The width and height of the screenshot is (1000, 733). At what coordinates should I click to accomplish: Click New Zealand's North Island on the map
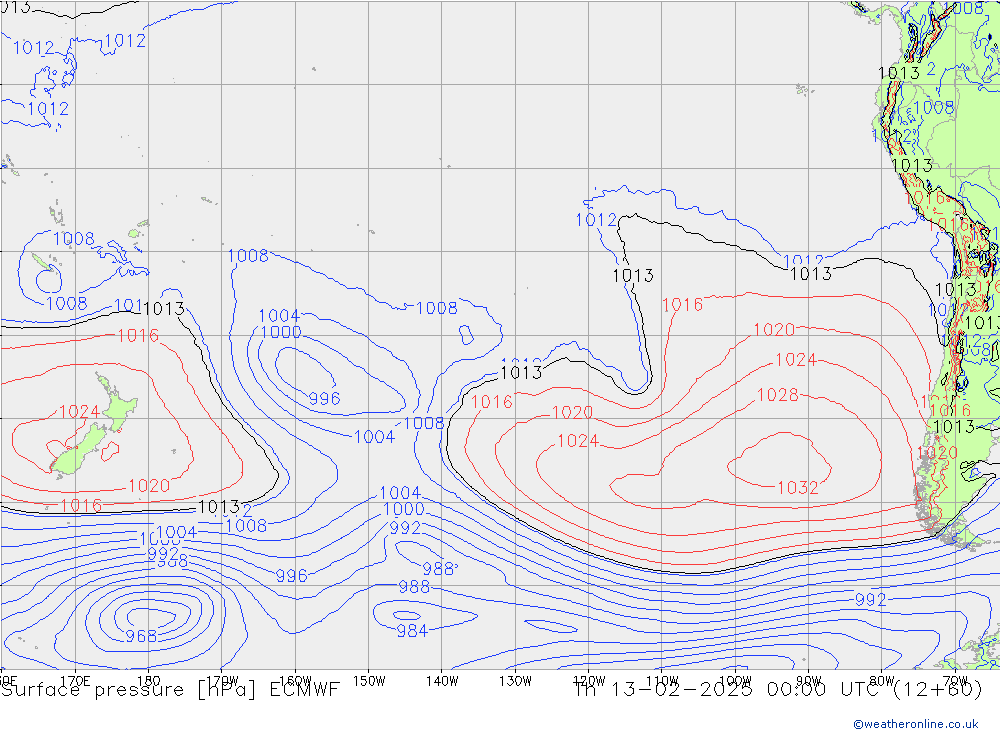(x=117, y=404)
